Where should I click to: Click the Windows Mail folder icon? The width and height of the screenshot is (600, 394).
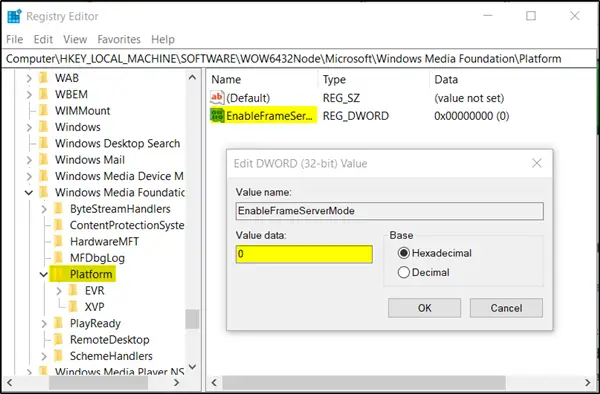(x=44, y=160)
